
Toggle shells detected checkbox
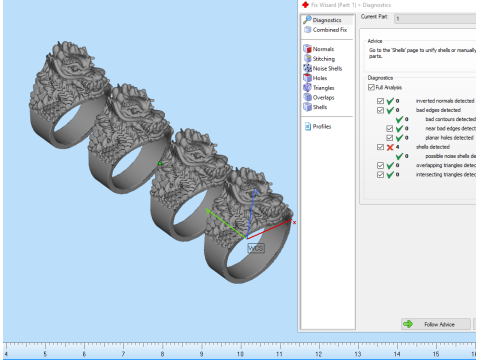[380, 147]
